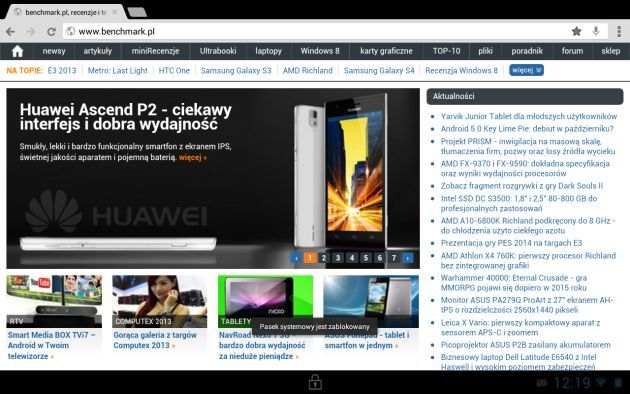The image size is (630, 394).
Task: Bookmark the page with the star icon
Action: tap(577, 31)
